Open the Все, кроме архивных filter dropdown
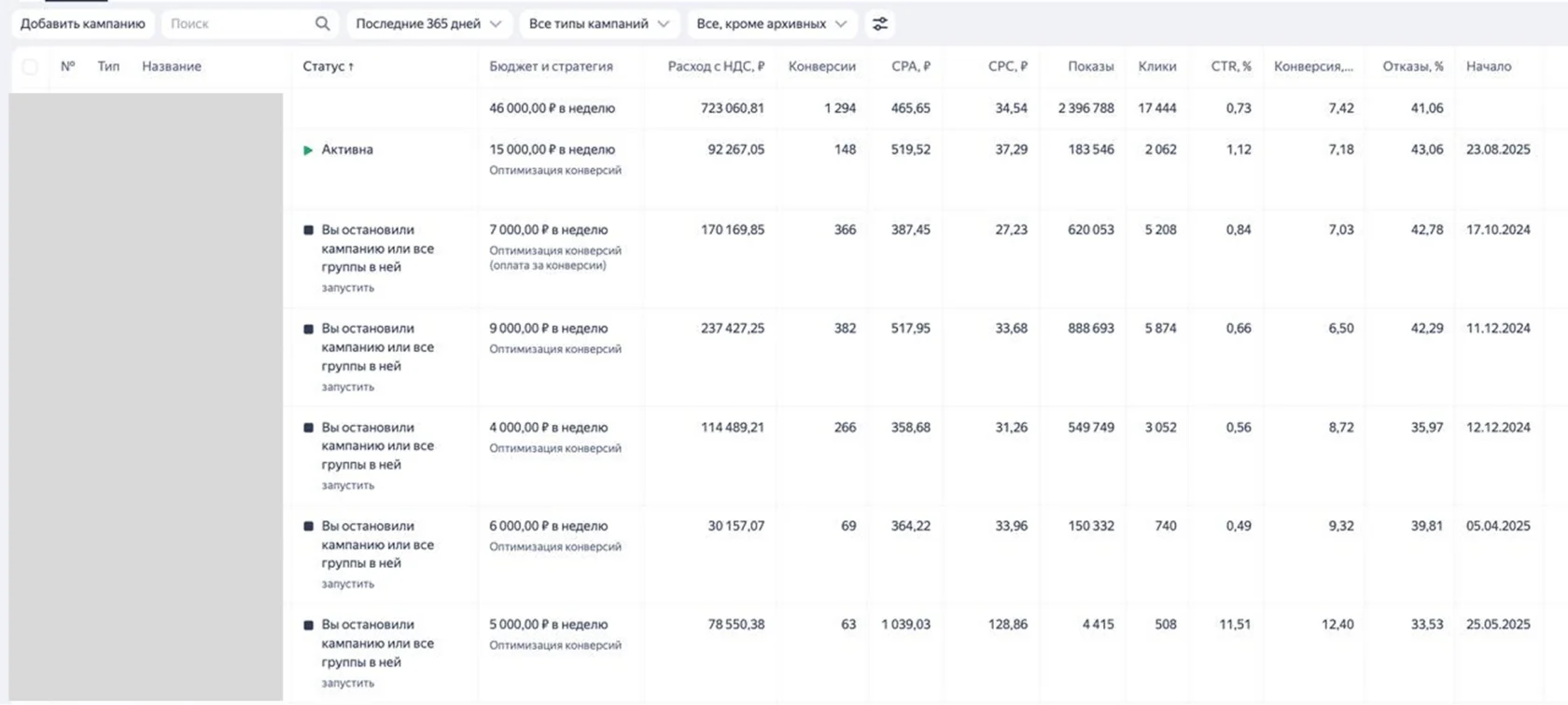Viewport: 1568px width, 705px height. point(771,23)
